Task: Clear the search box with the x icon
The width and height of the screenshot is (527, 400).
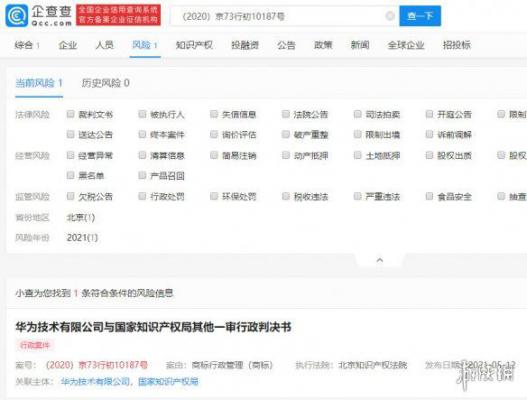Action: pyautogui.click(x=390, y=16)
